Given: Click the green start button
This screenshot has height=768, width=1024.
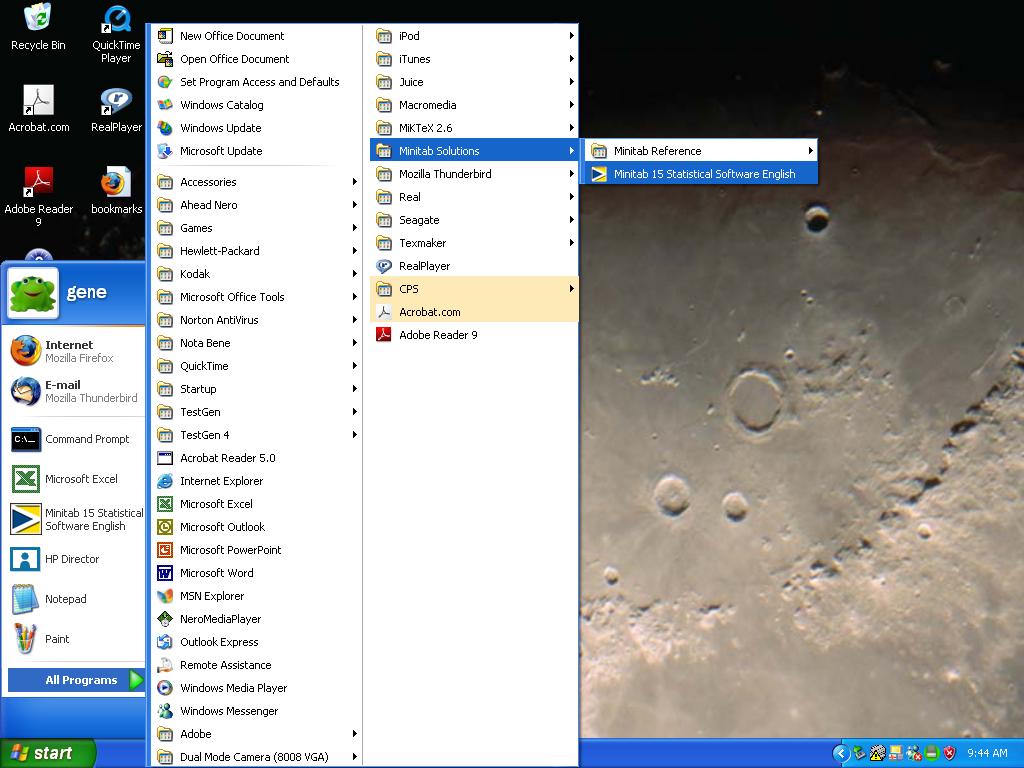Looking at the screenshot, I should (x=47, y=753).
